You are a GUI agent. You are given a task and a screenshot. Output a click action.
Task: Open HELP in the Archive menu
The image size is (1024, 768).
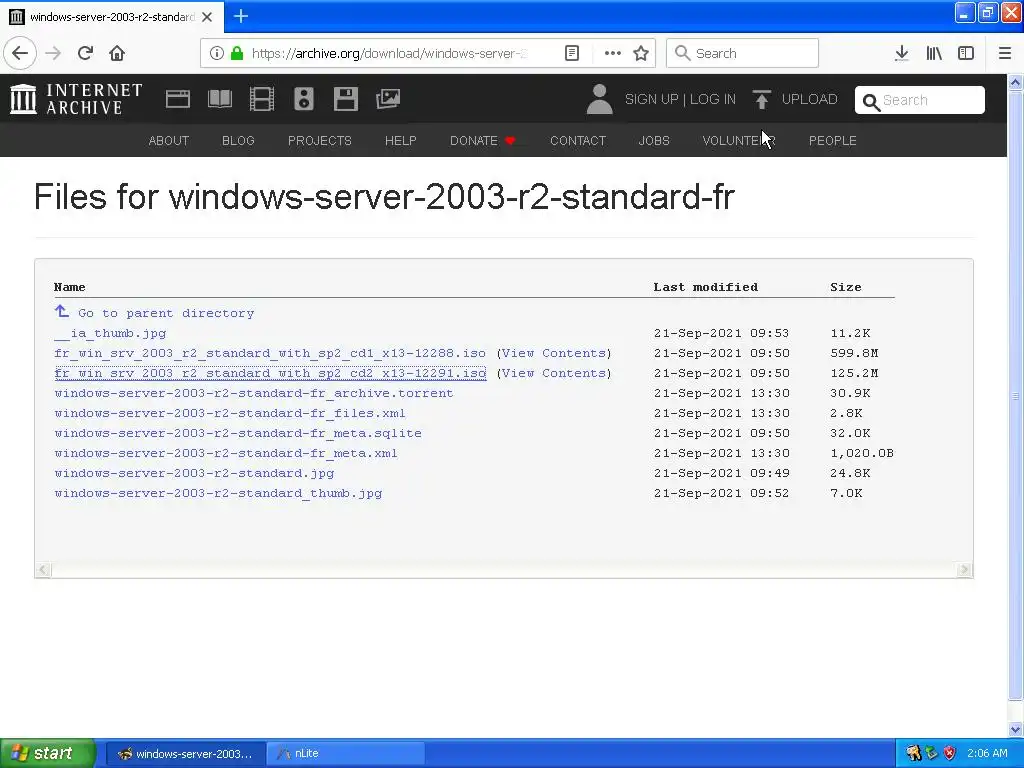pos(400,140)
